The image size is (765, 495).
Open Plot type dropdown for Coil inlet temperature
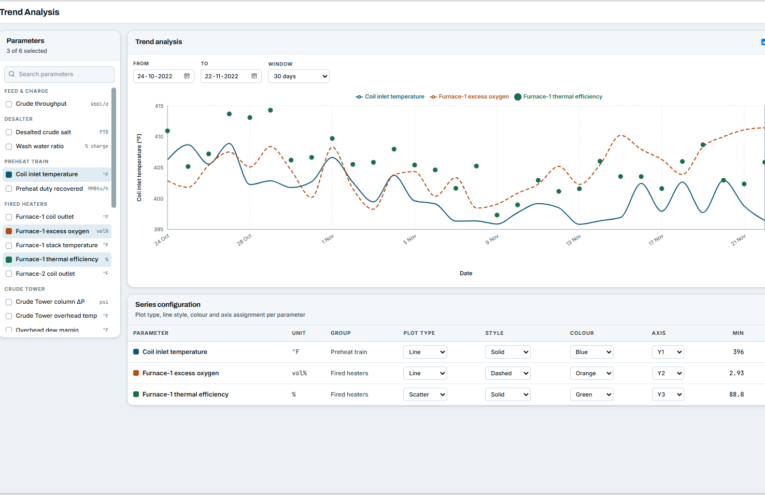click(x=425, y=352)
